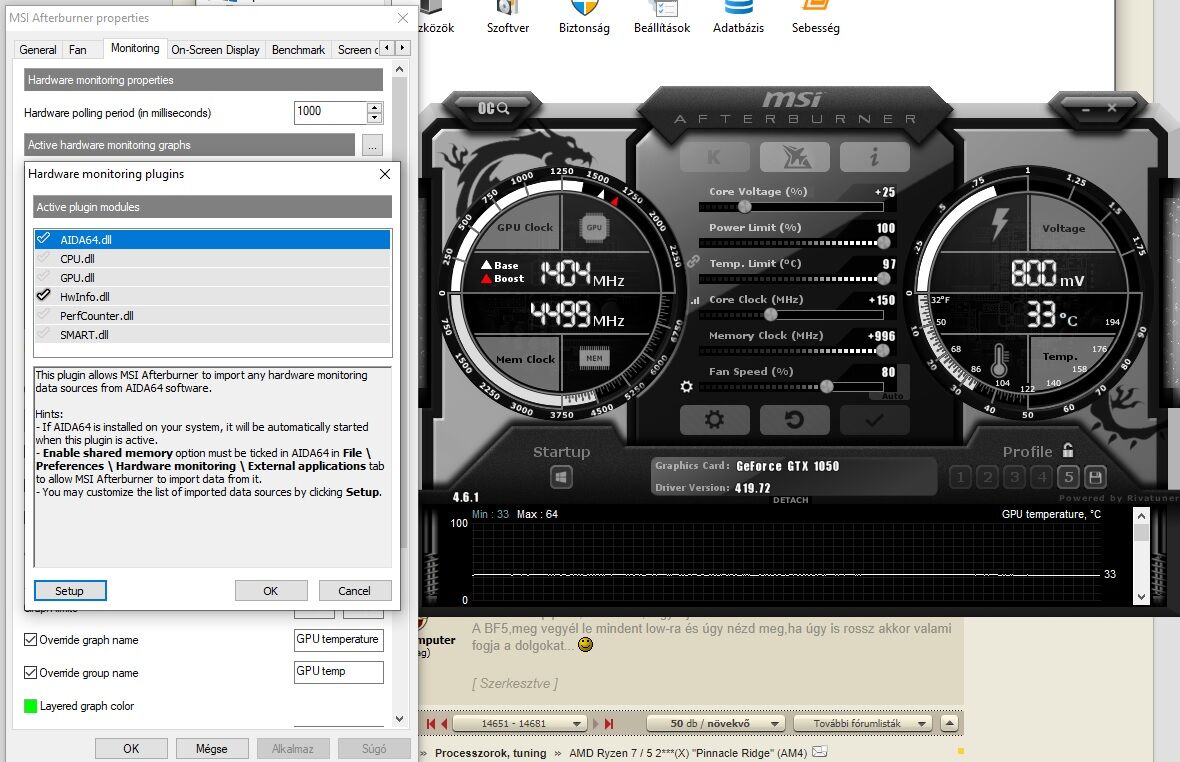The width and height of the screenshot is (1180, 762).
Task: Switch to the General tab
Action: click(x=38, y=50)
